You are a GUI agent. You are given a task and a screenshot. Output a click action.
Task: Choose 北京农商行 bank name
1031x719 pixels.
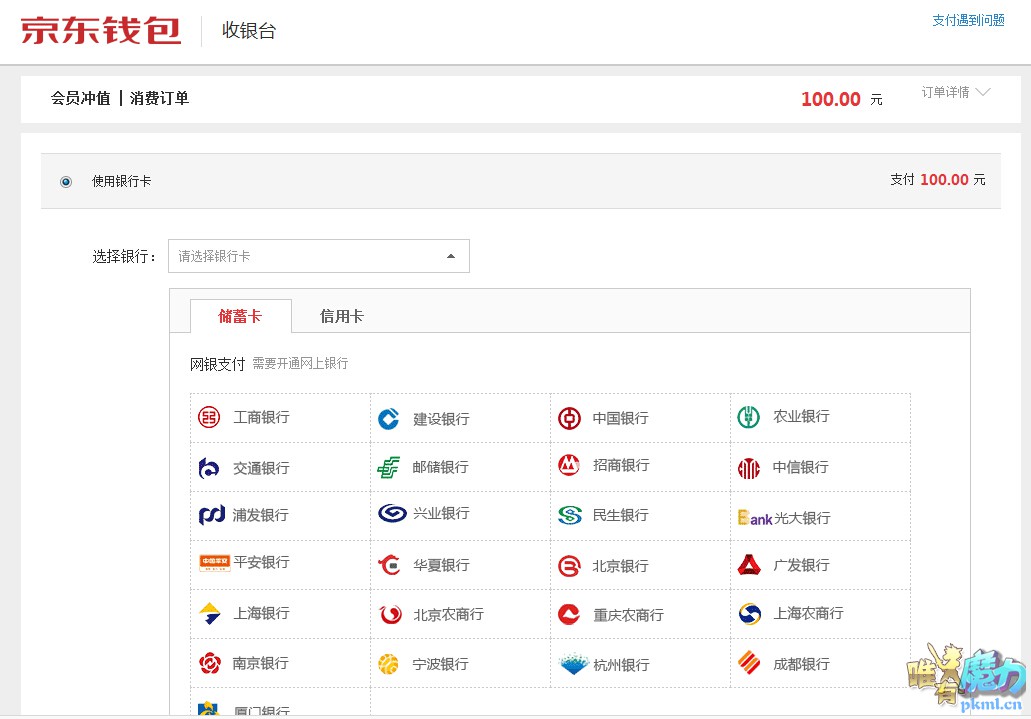tap(448, 614)
